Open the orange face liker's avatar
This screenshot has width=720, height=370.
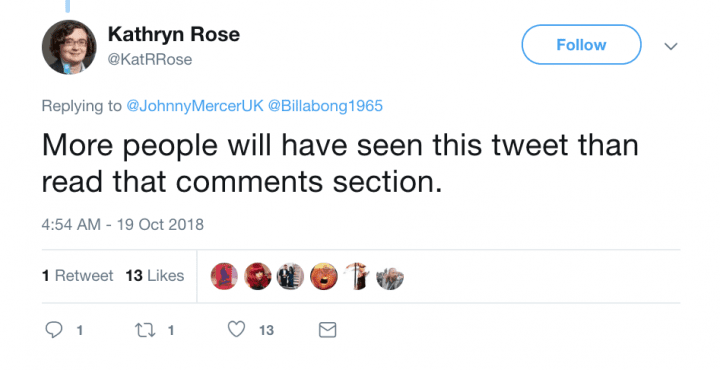point(324,276)
